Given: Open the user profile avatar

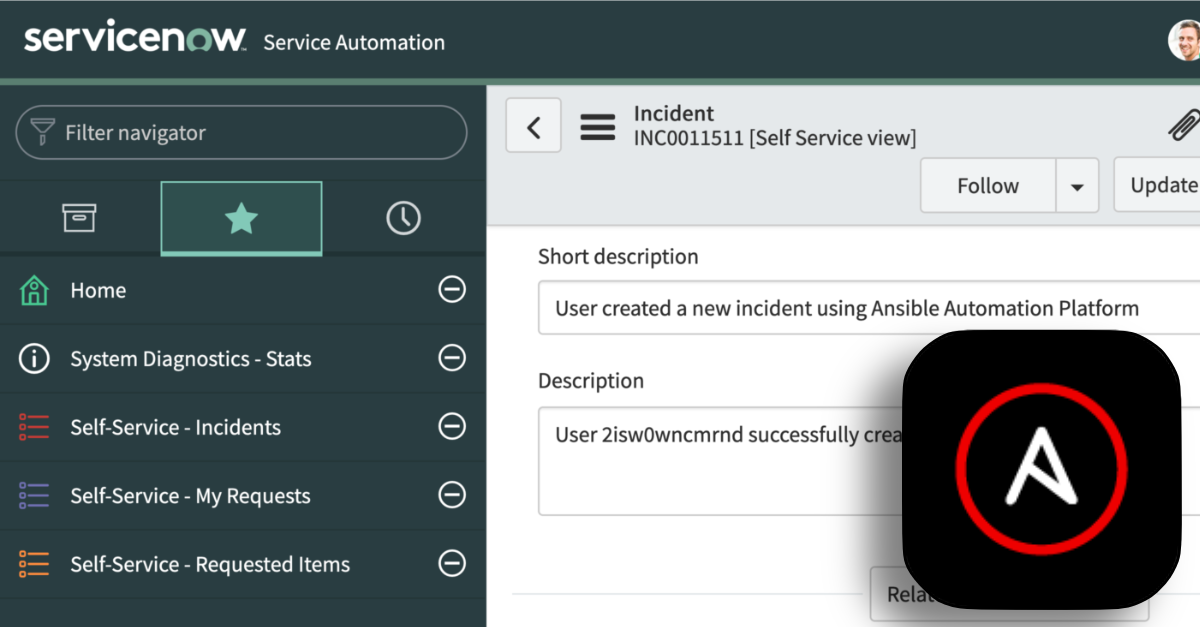Looking at the screenshot, I should [1185, 41].
